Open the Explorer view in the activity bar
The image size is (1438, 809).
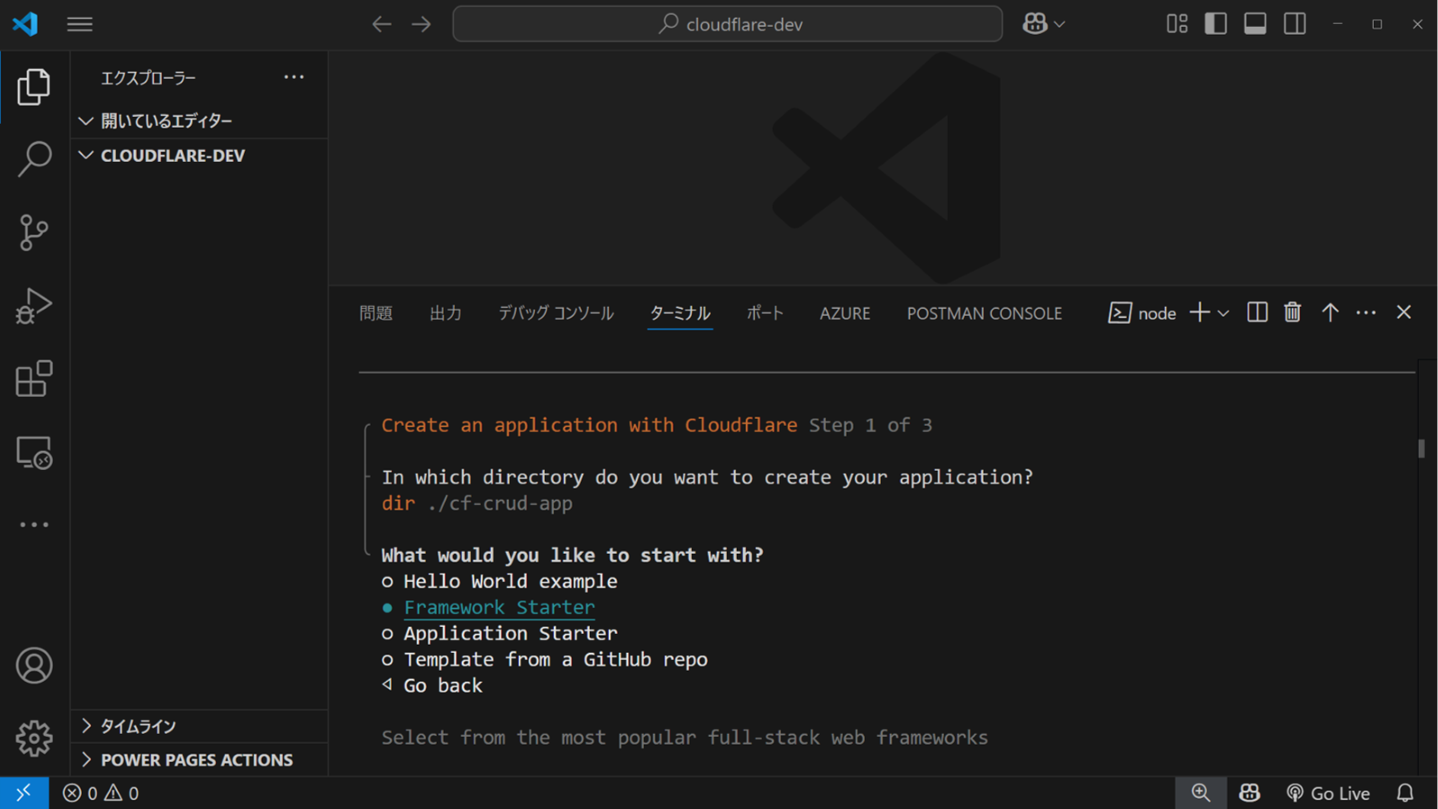34,87
